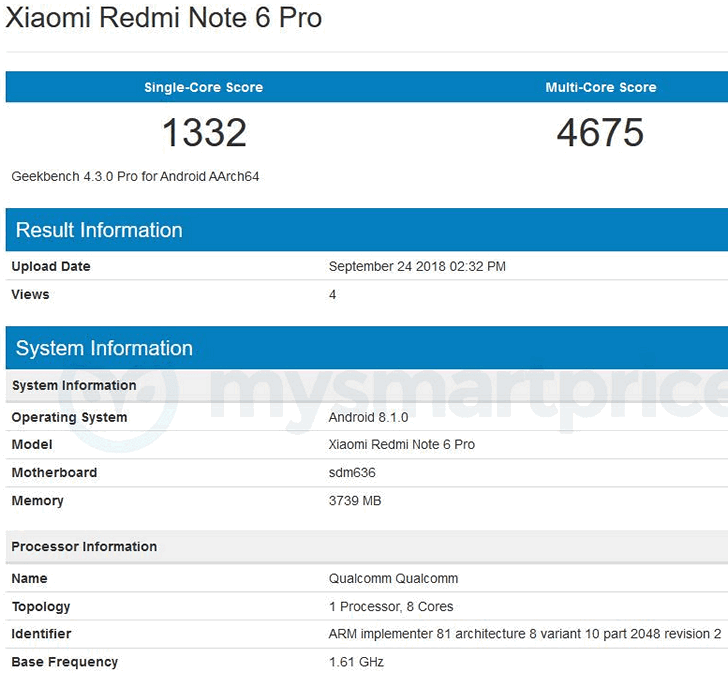Click the Xiaomi Redmi Note 6 Pro page title
Screen dimensions: 728x673
(163, 18)
